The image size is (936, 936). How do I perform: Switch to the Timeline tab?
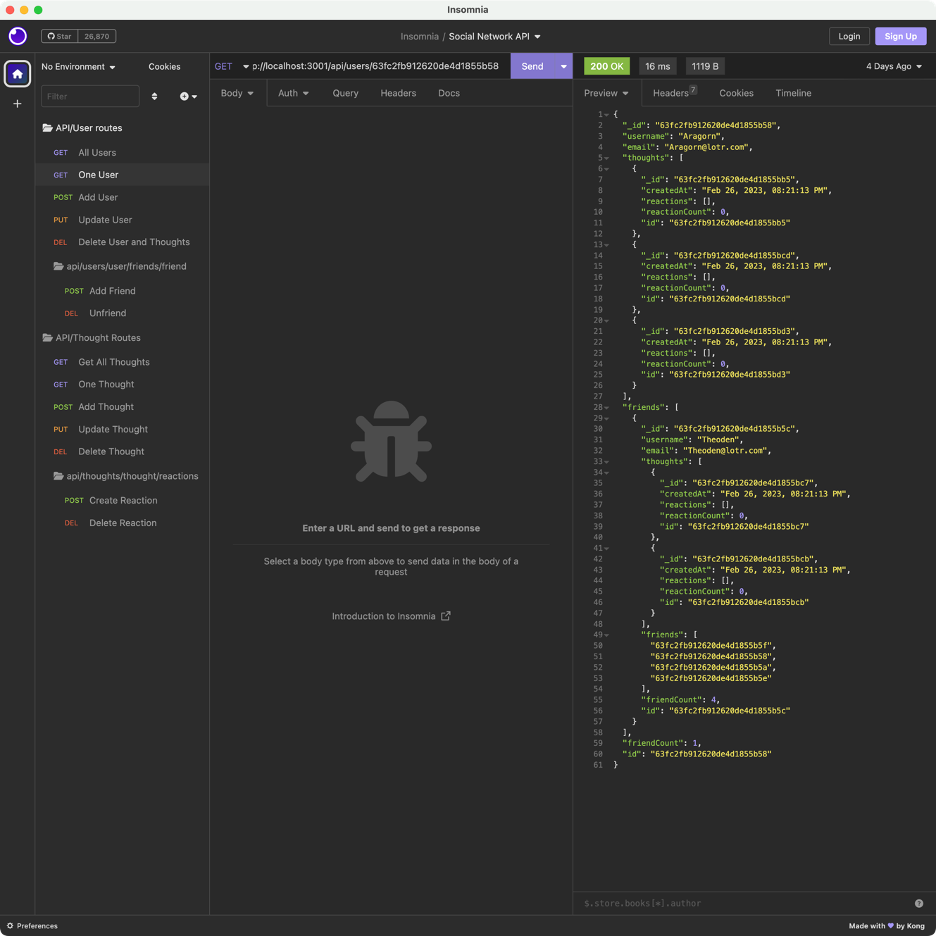[x=793, y=92]
